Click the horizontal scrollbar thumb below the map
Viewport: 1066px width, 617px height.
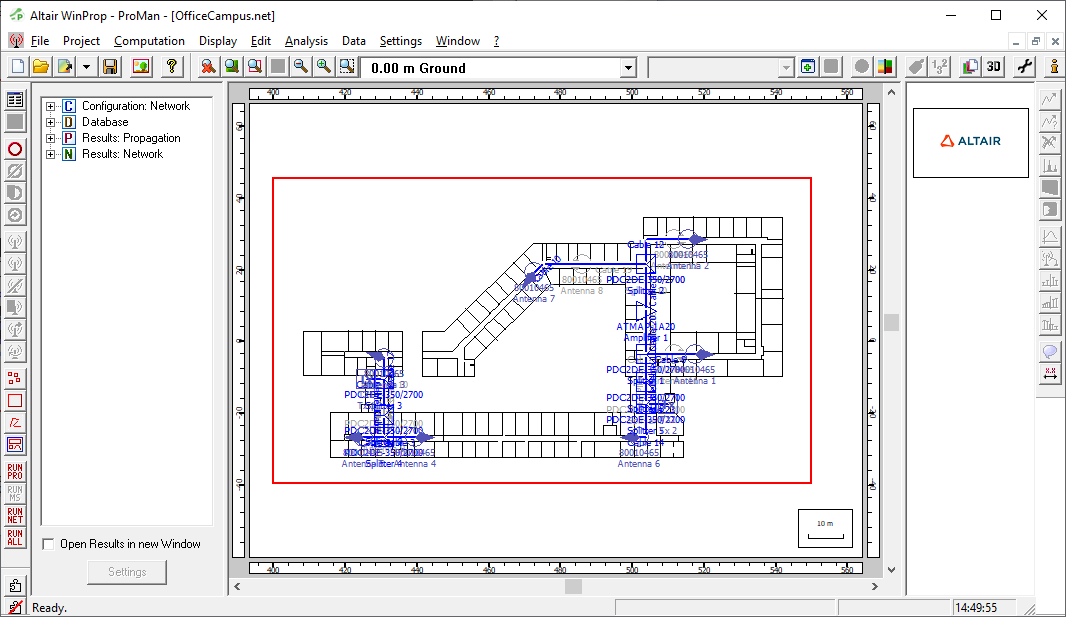pyautogui.click(x=573, y=587)
